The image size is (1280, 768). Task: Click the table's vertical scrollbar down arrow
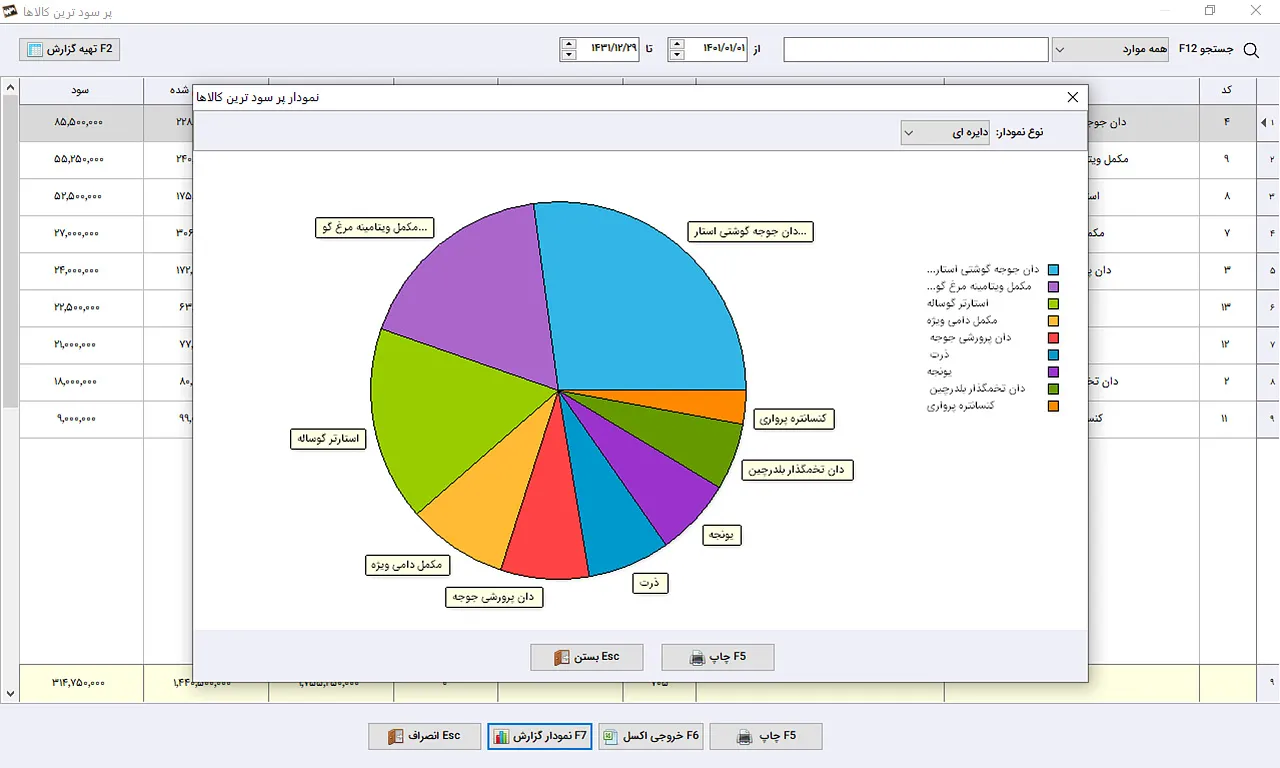click(10, 694)
